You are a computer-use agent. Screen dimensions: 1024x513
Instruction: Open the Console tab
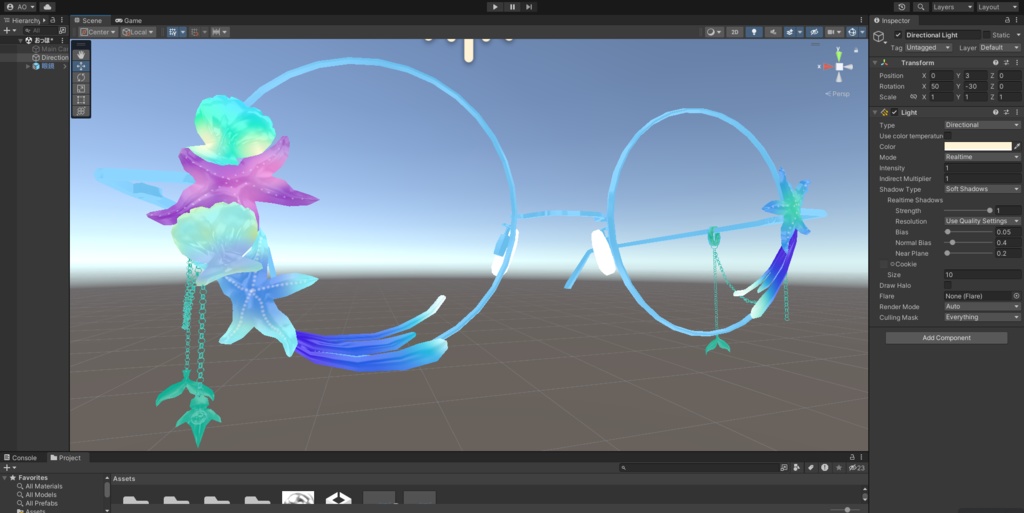[21, 458]
